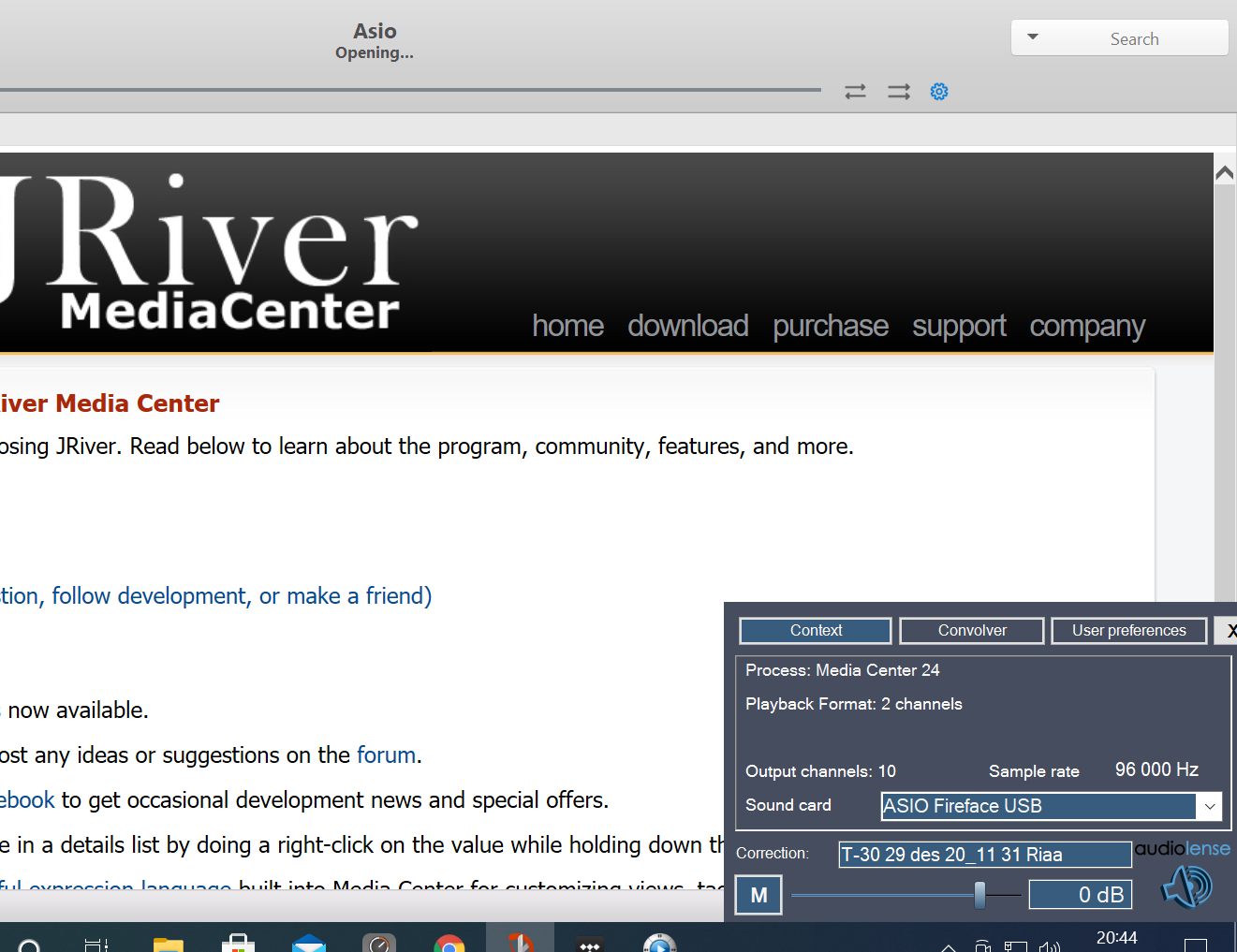Open the purchase page in JRiver navigation
This screenshot has height=952, width=1237.
(831, 326)
